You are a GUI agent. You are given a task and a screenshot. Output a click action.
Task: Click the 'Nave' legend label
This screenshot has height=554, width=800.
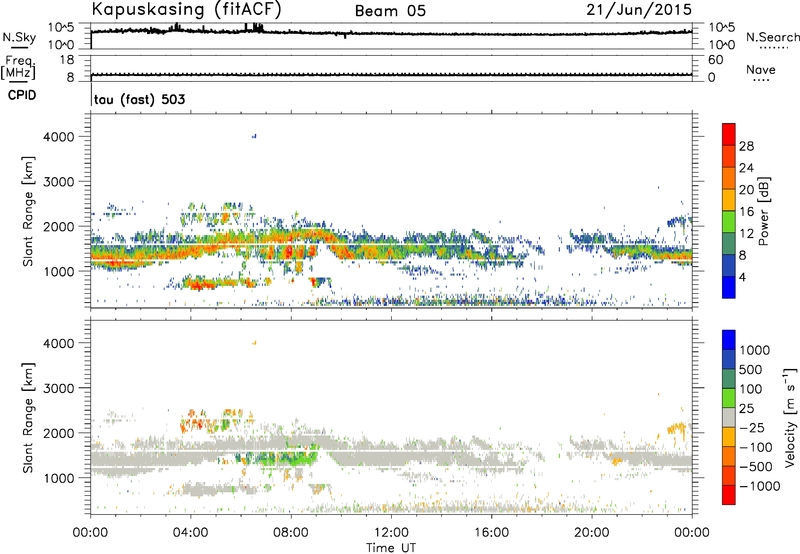point(761,70)
